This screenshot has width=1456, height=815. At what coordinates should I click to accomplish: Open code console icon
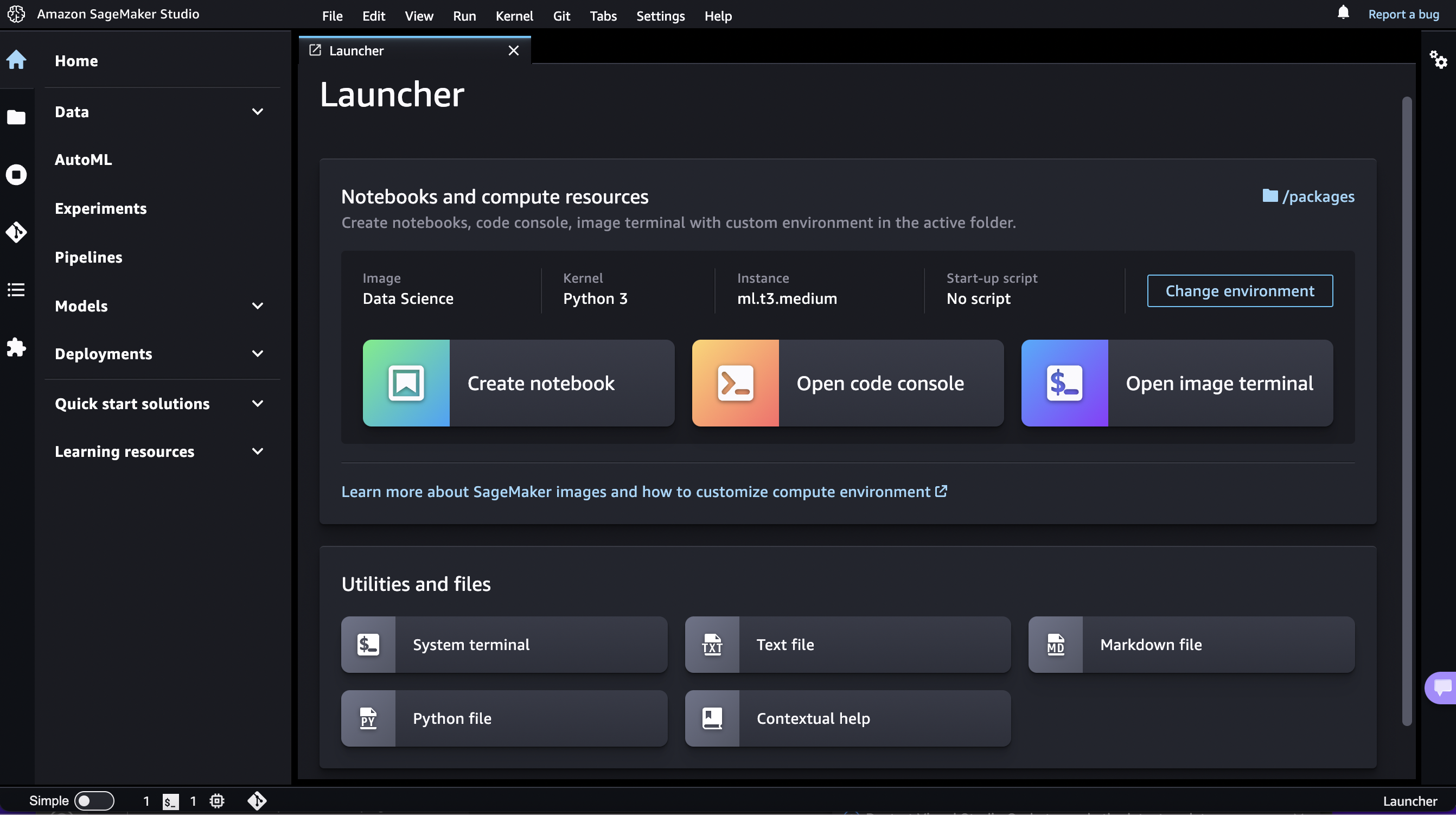(x=735, y=382)
